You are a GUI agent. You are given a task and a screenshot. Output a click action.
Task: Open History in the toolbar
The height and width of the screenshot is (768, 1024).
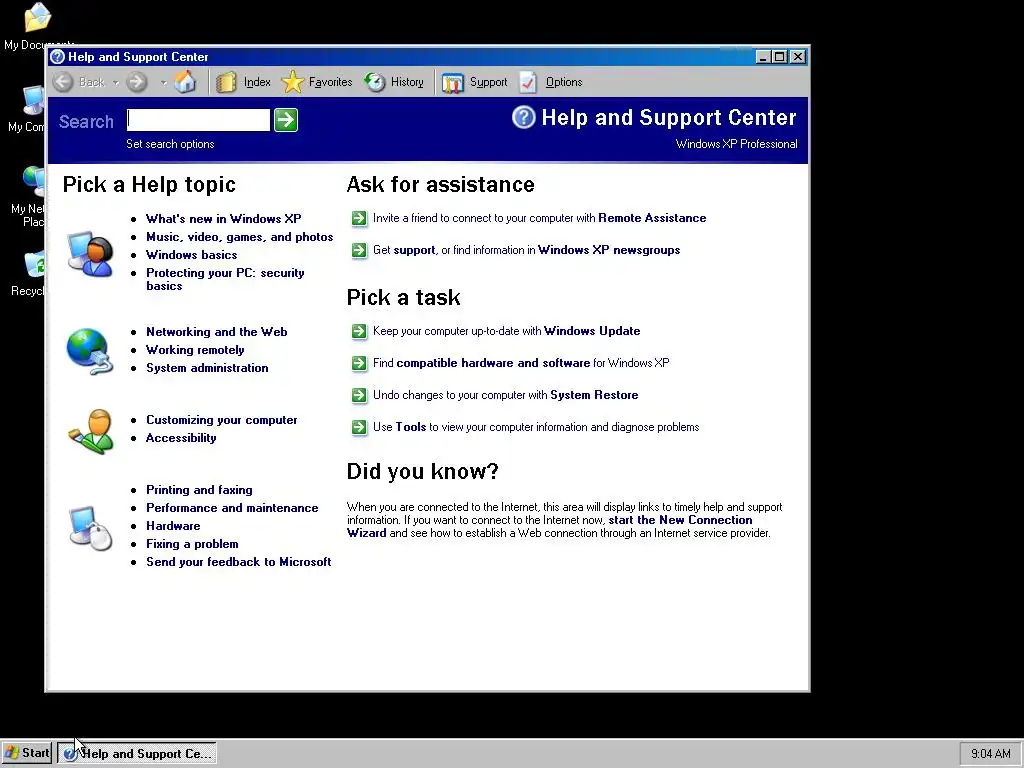pos(394,82)
